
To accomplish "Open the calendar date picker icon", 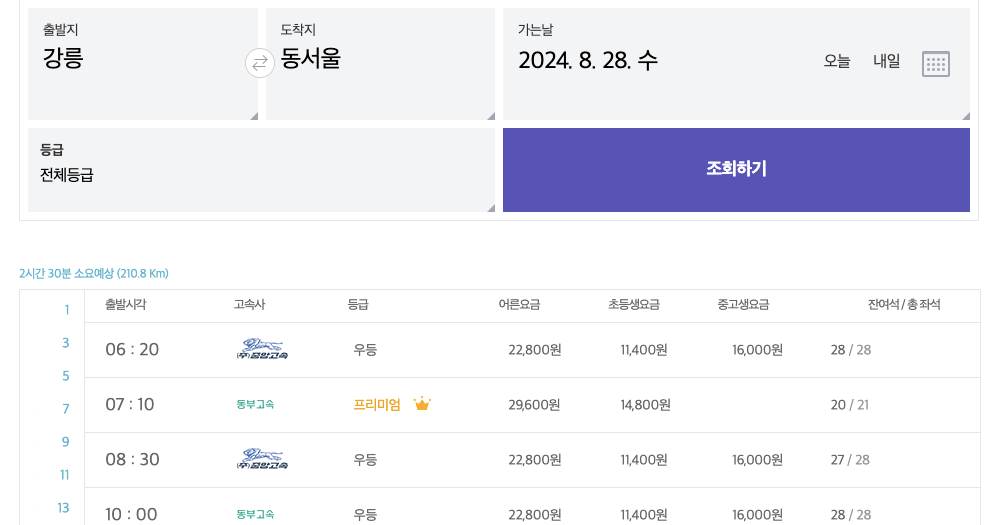I will pos(936,64).
